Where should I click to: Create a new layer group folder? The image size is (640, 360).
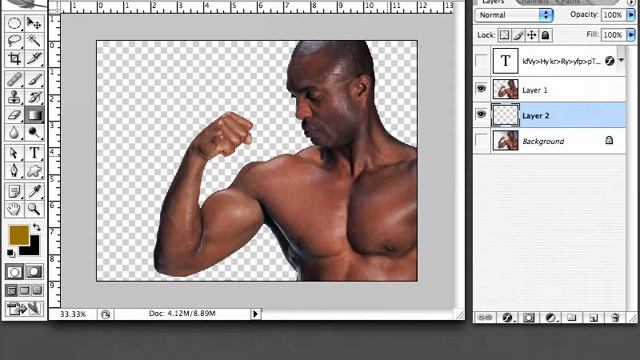click(x=572, y=318)
